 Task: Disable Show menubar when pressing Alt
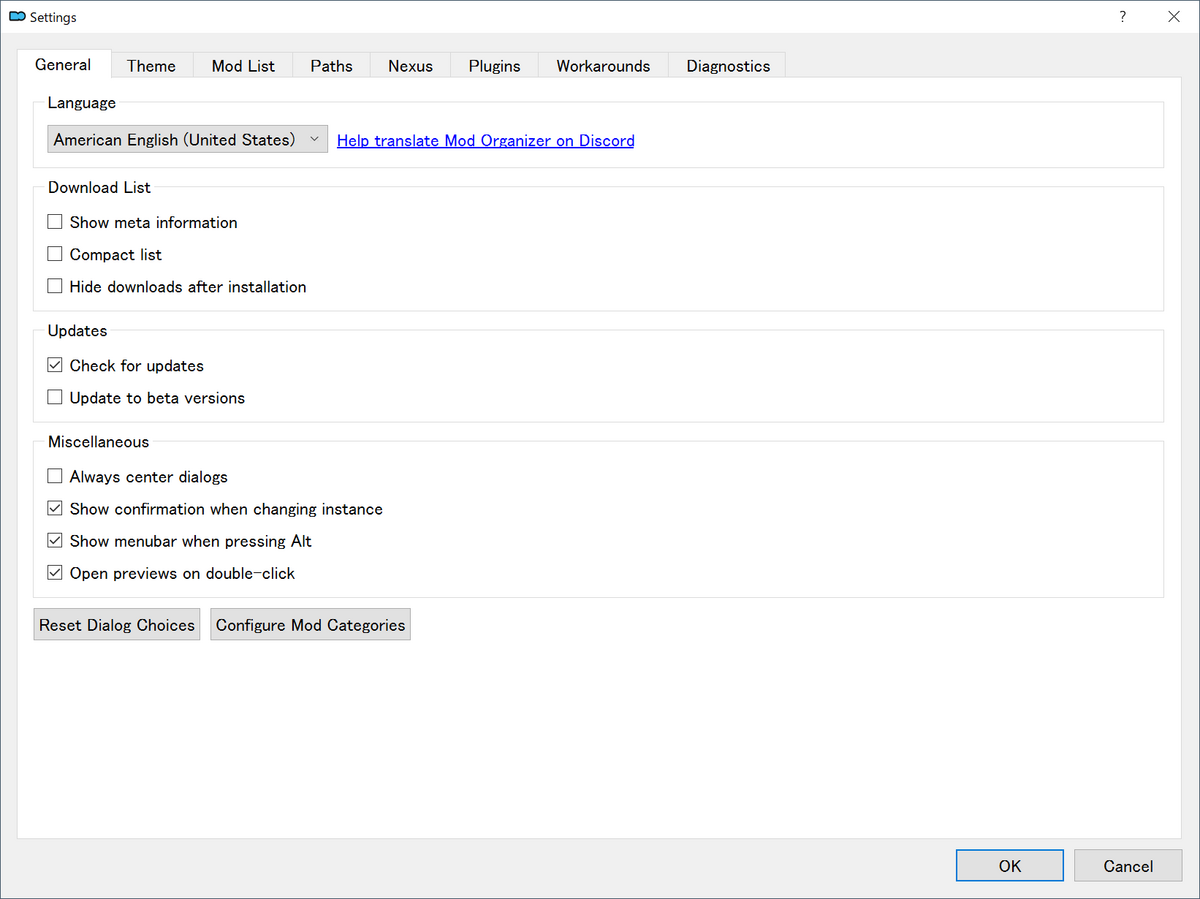[x=55, y=540]
